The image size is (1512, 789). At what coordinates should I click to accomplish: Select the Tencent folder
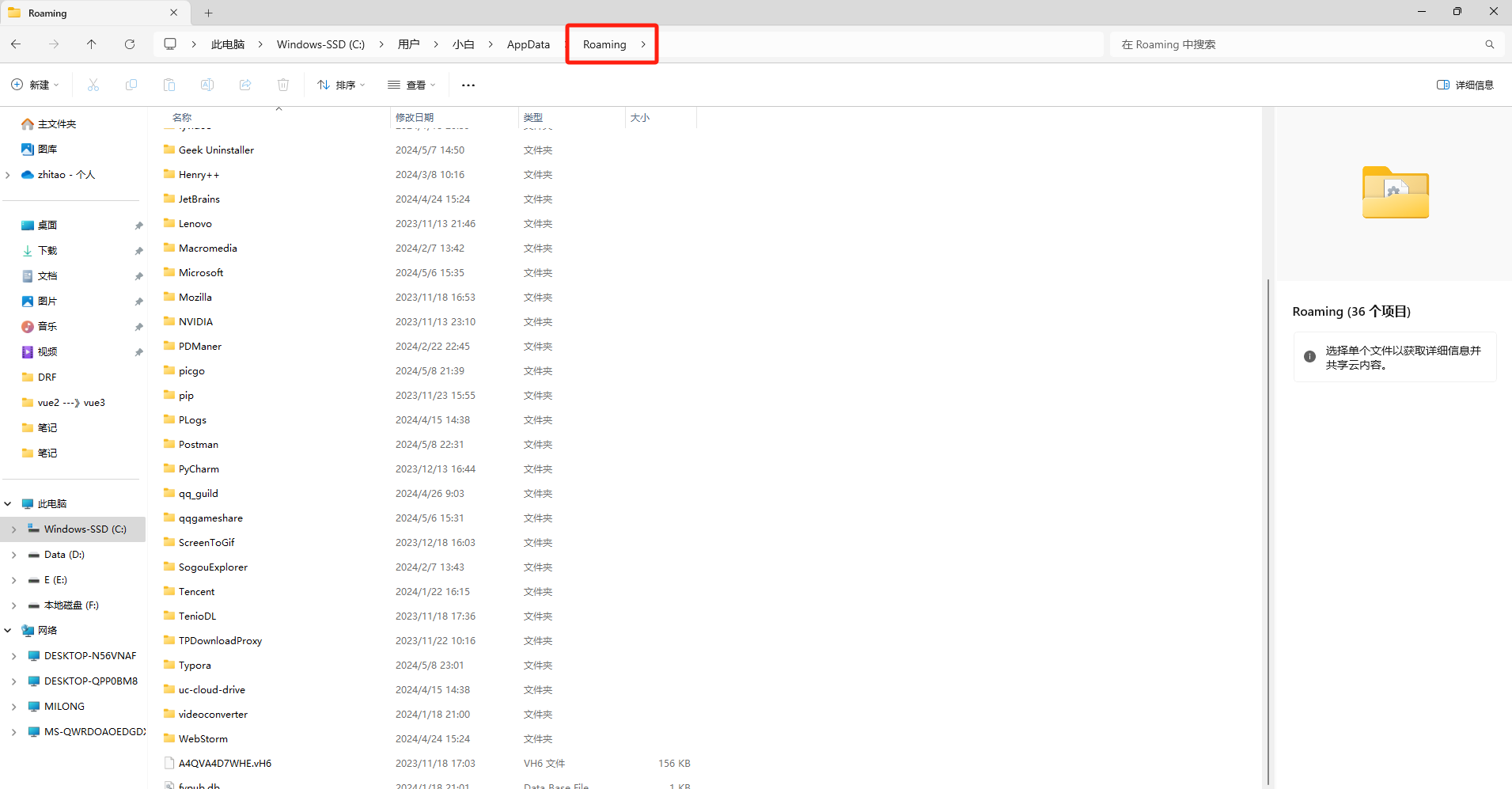coord(196,592)
